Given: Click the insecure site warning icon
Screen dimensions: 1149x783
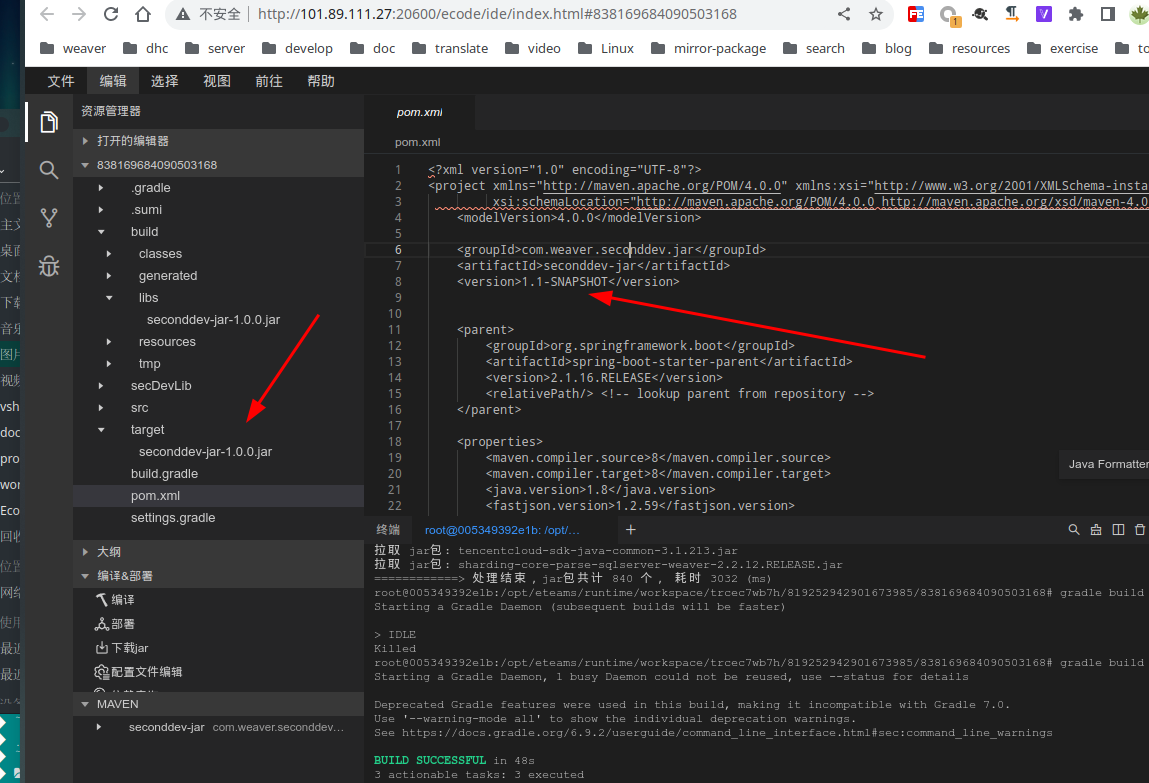Looking at the screenshot, I should (x=183, y=14).
